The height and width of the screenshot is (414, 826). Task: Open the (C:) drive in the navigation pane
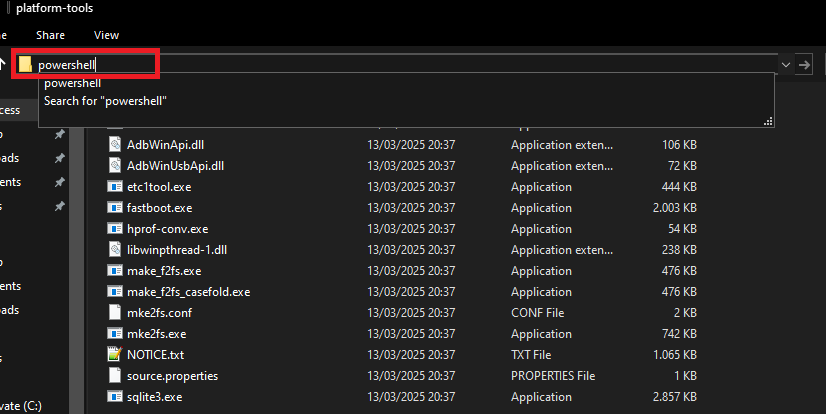pyautogui.click(x=20, y=407)
